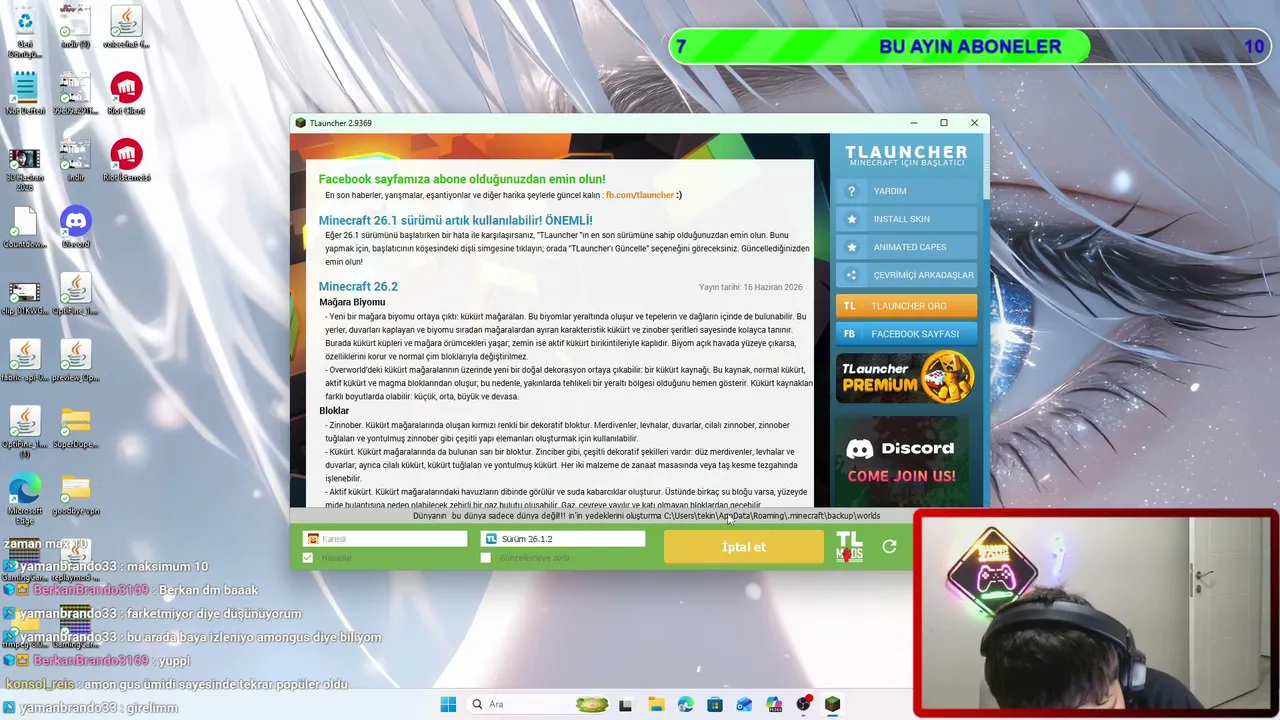
Task: Select the Countdown file on the desktop
Action: 25,227
